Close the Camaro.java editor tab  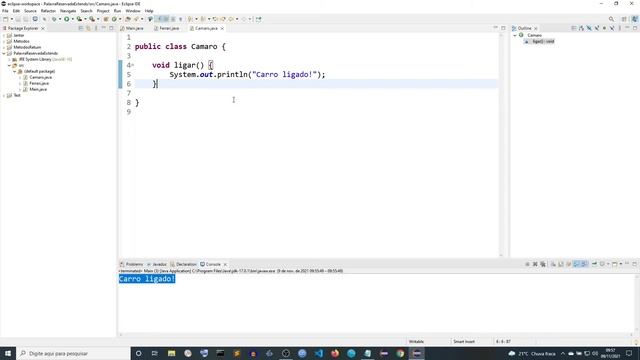(x=222, y=28)
